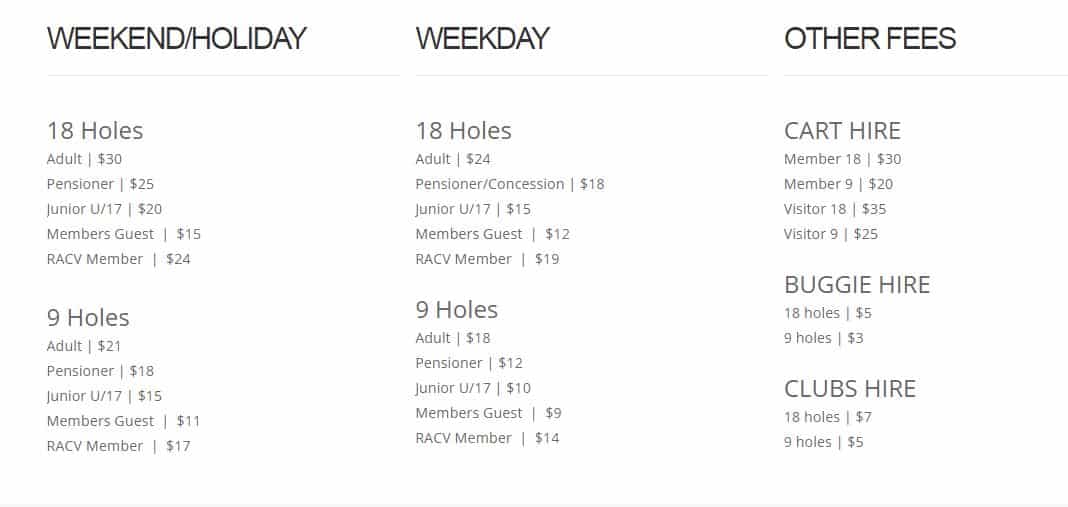Click the OTHER FEES heading
This screenshot has width=1068, height=507.
[870, 38]
